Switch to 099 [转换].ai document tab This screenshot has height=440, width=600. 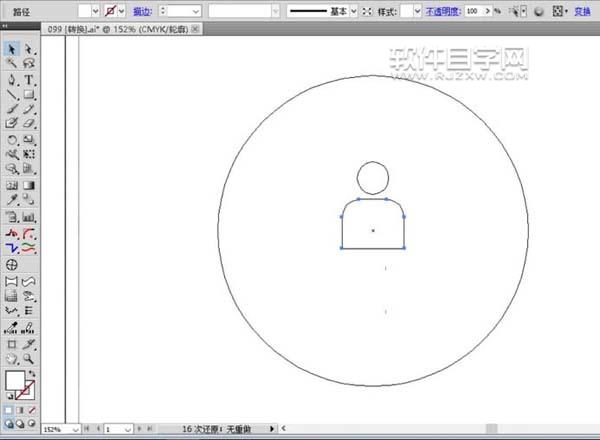click(118, 29)
